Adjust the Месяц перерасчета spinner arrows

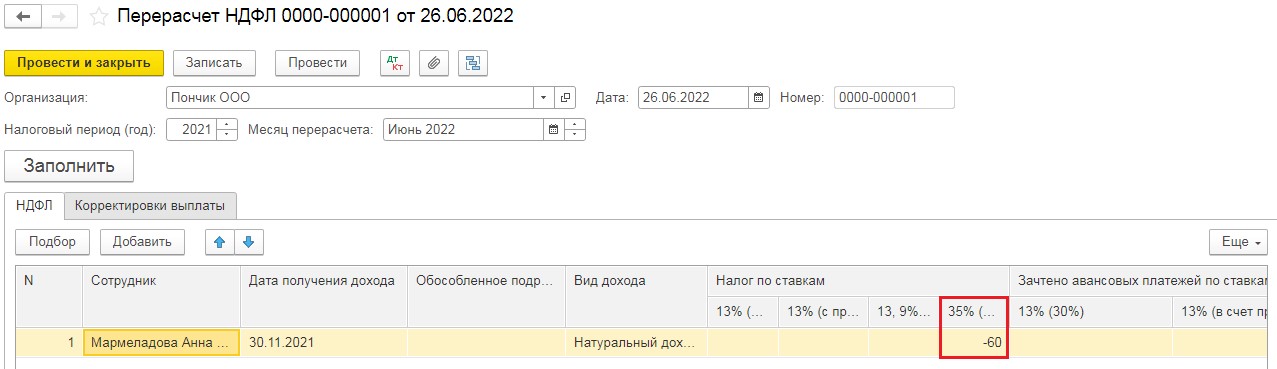point(575,130)
